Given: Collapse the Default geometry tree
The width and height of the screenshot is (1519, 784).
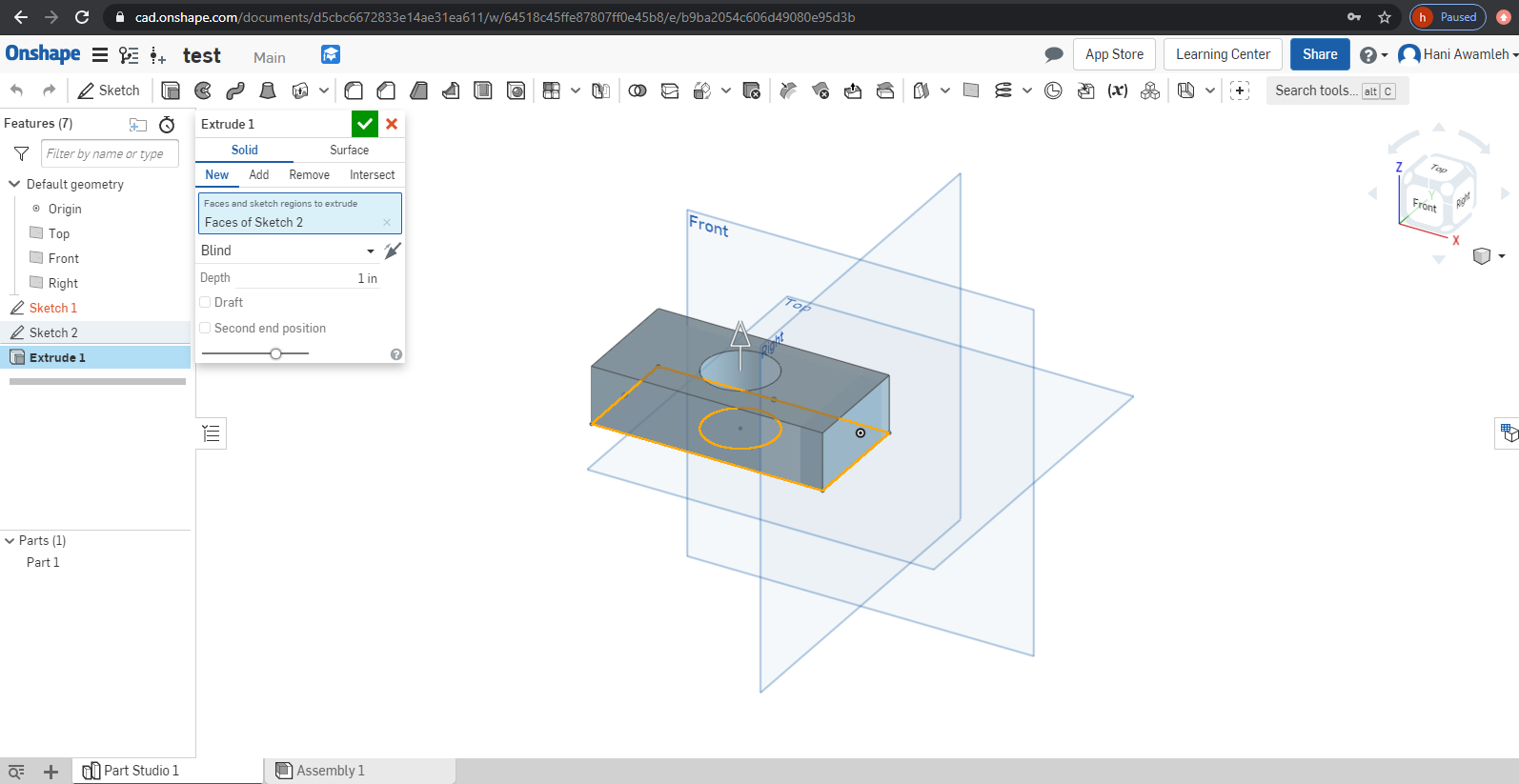Looking at the screenshot, I should 14,184.
